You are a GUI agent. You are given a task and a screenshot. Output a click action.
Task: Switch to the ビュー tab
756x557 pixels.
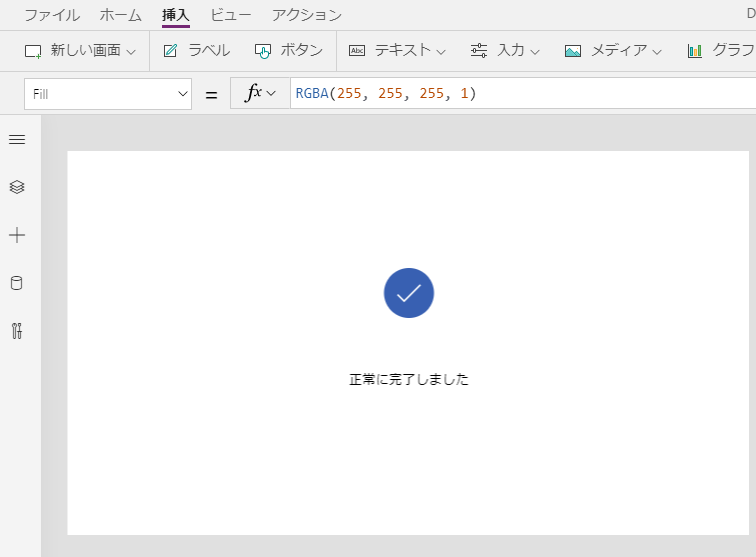click(230, 15)
